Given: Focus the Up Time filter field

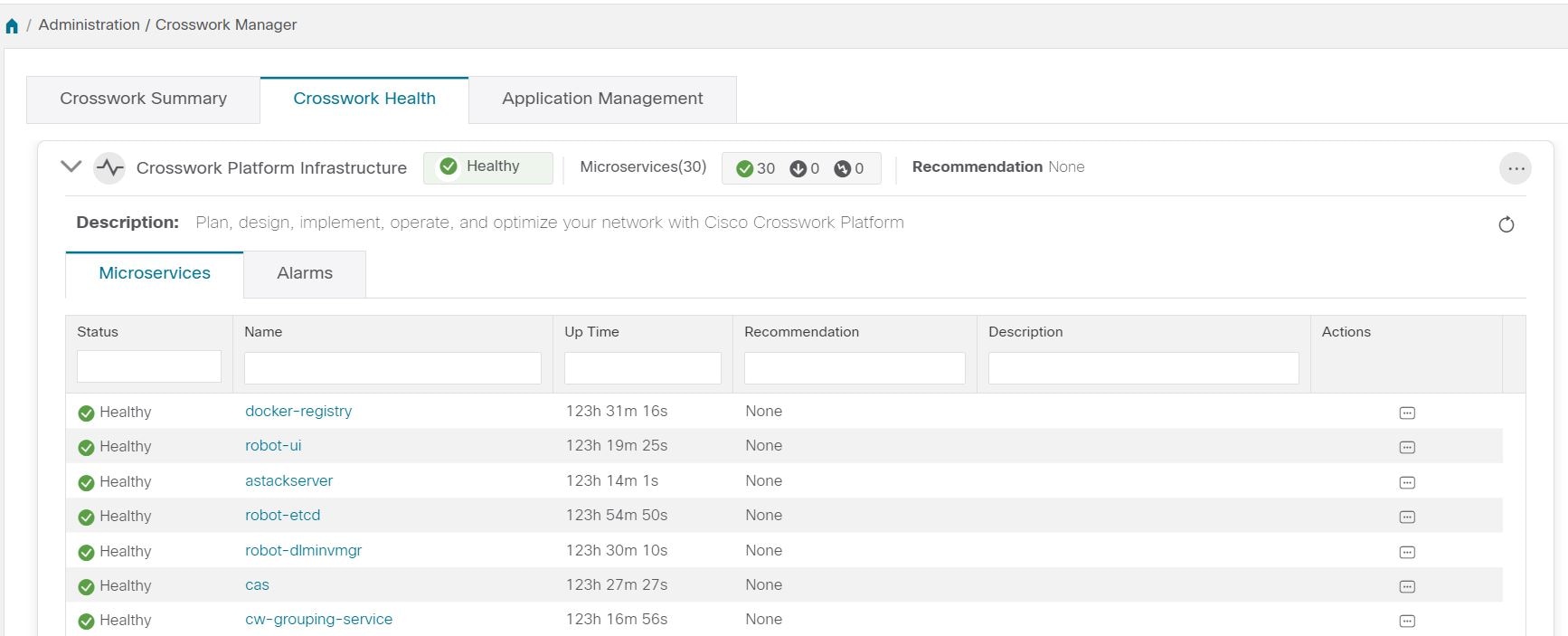Looking at the screenshot, I should click(643, 368).
